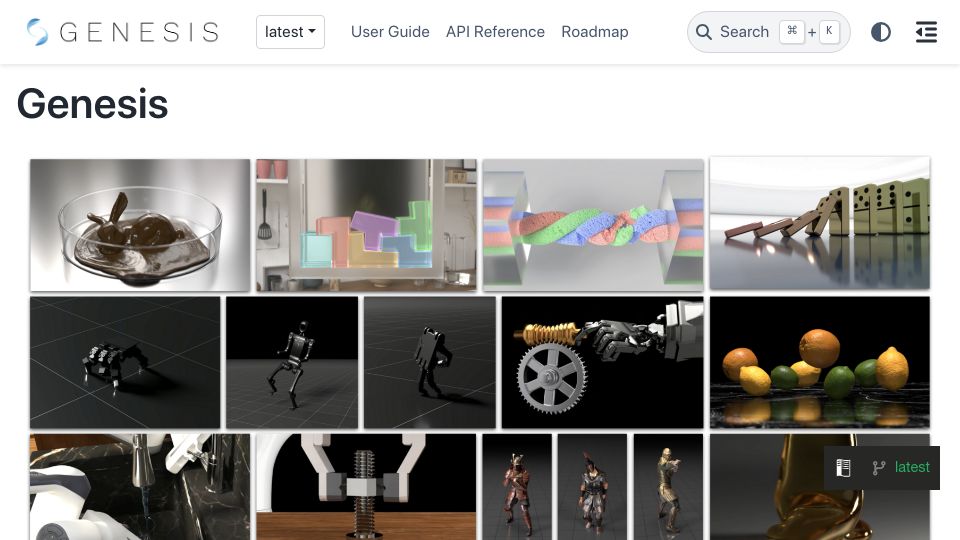Open the gripper and bolt thumbnail
This screenshot has height=540, width=960.
(x=366, y=487)
